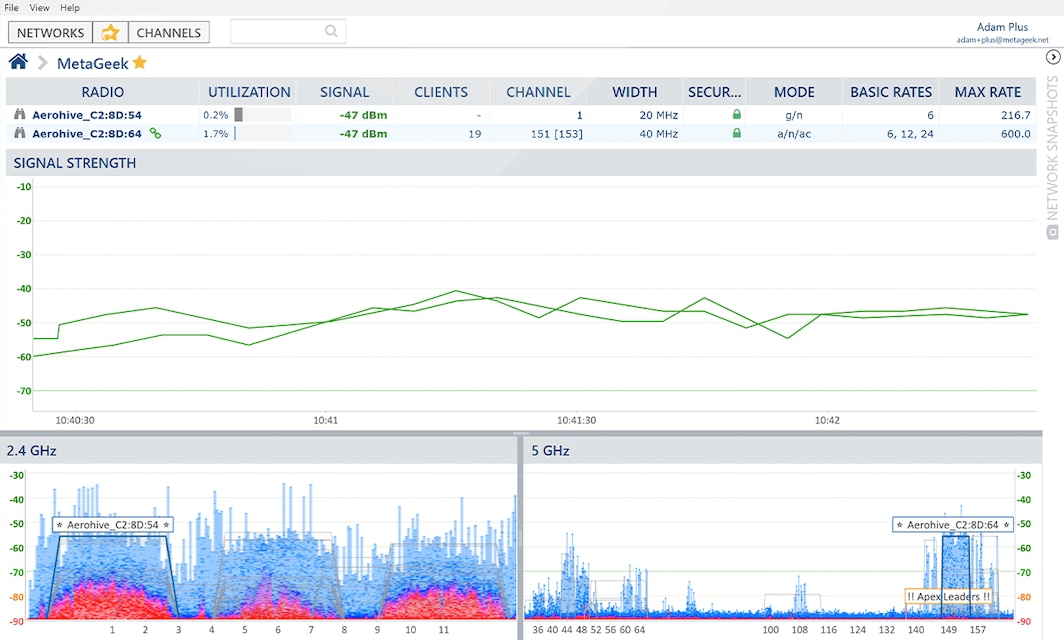Open the Network Snapshots camera icon
1064x640 pixels.
[x=1052, y=232]
